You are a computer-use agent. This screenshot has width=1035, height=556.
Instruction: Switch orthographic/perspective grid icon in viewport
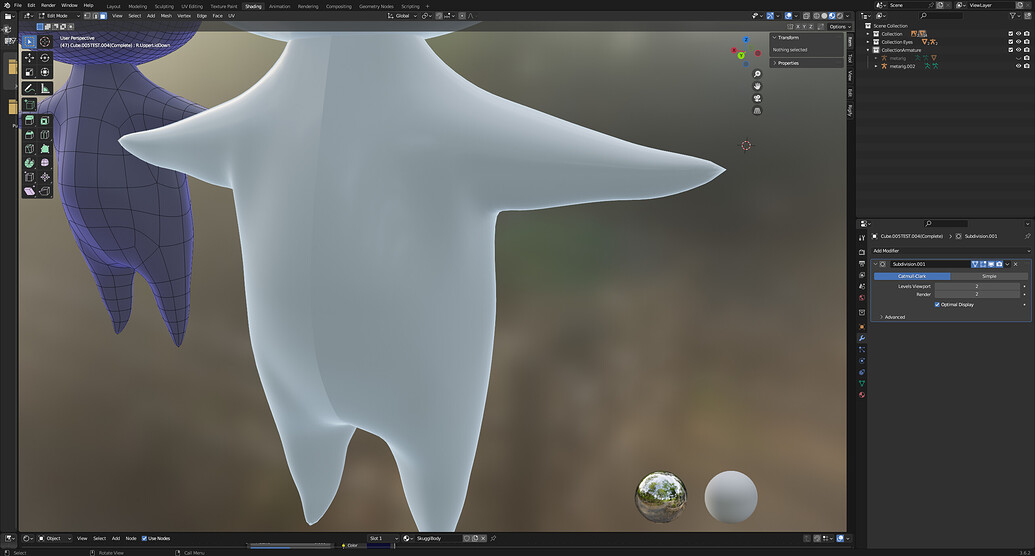click(757, 111)
